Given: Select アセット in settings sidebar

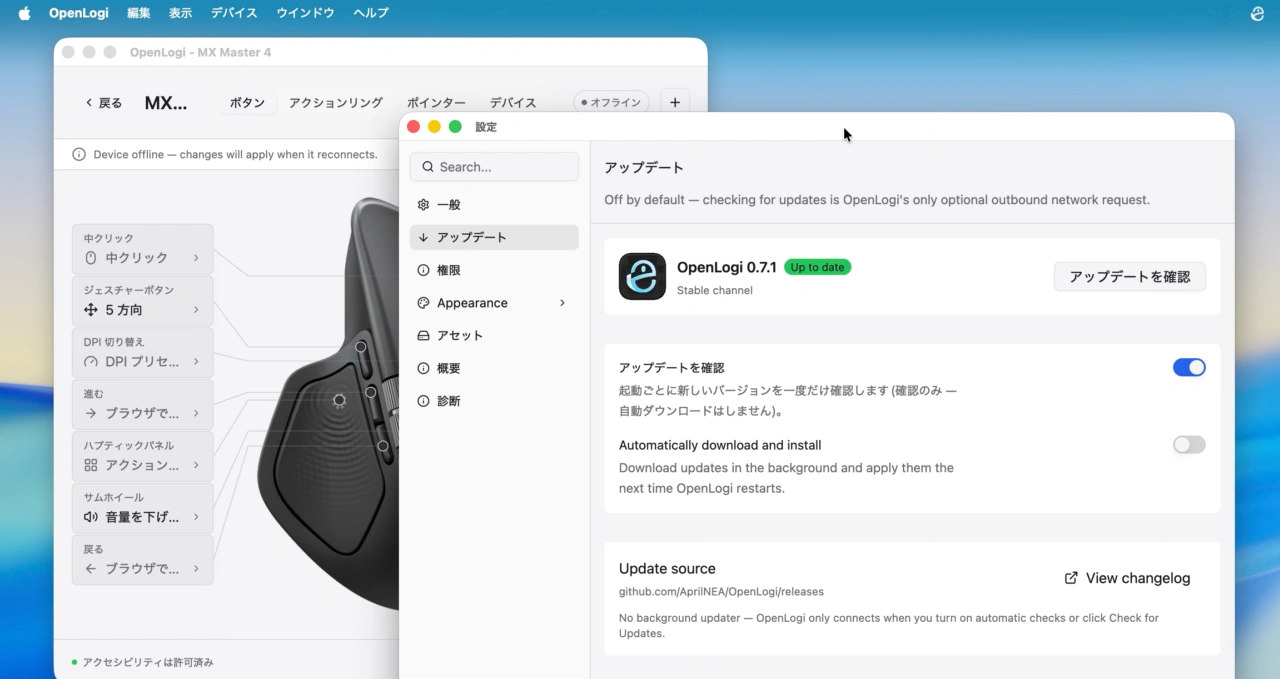Looking at the screenshot, I should (494, 335).
